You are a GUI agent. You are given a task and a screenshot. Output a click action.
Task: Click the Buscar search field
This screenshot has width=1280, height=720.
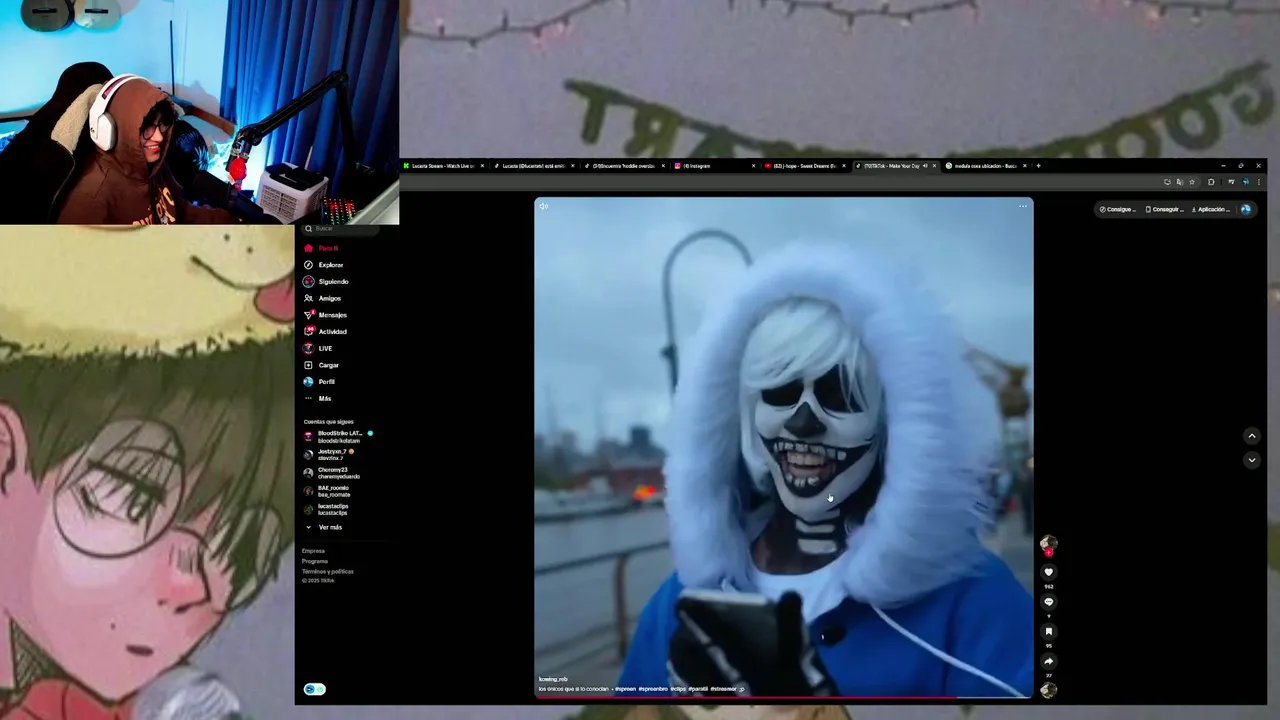(x=341, y=229)
